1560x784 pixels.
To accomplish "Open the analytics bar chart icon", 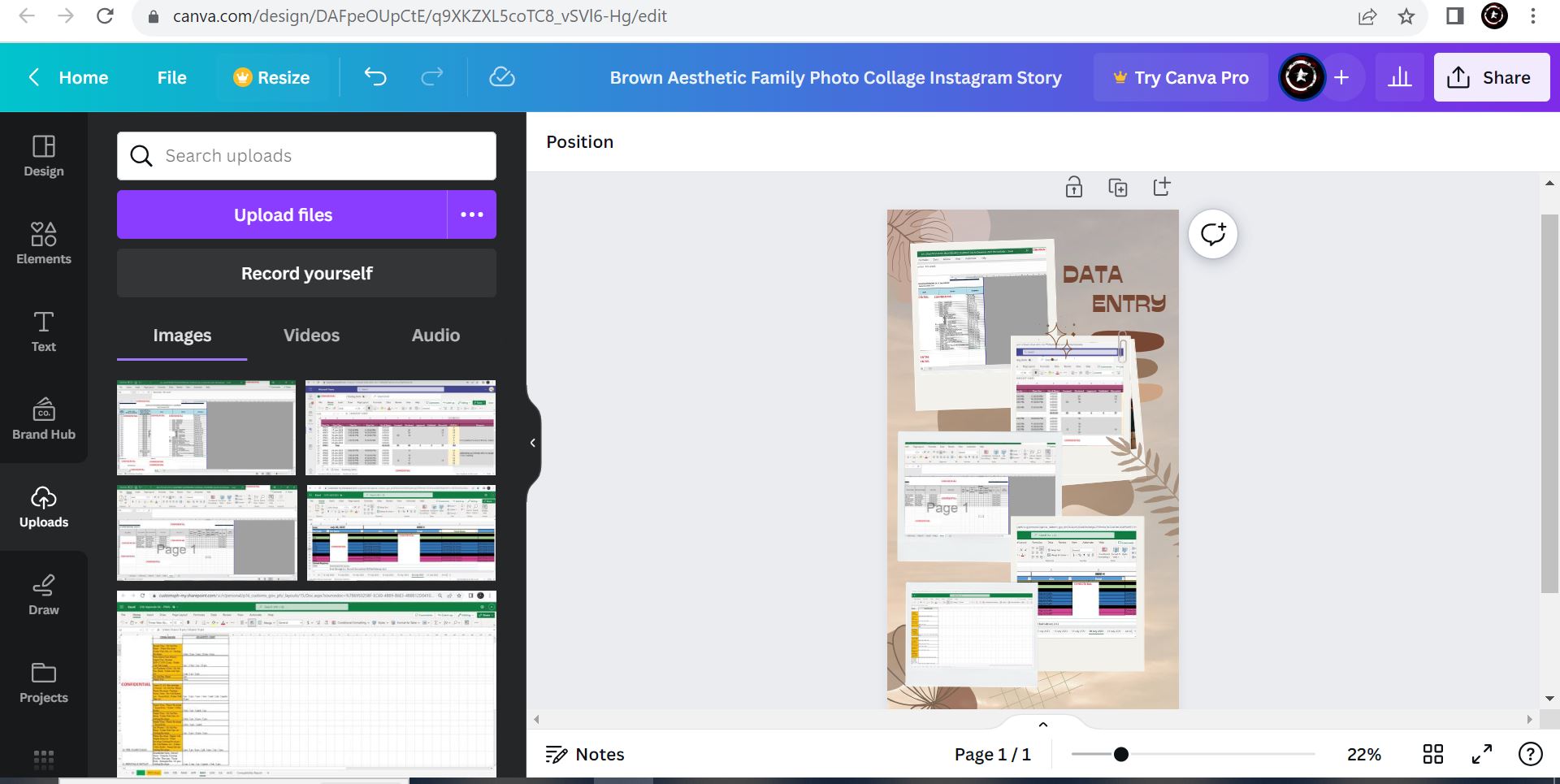I will tap(1399, 77).
